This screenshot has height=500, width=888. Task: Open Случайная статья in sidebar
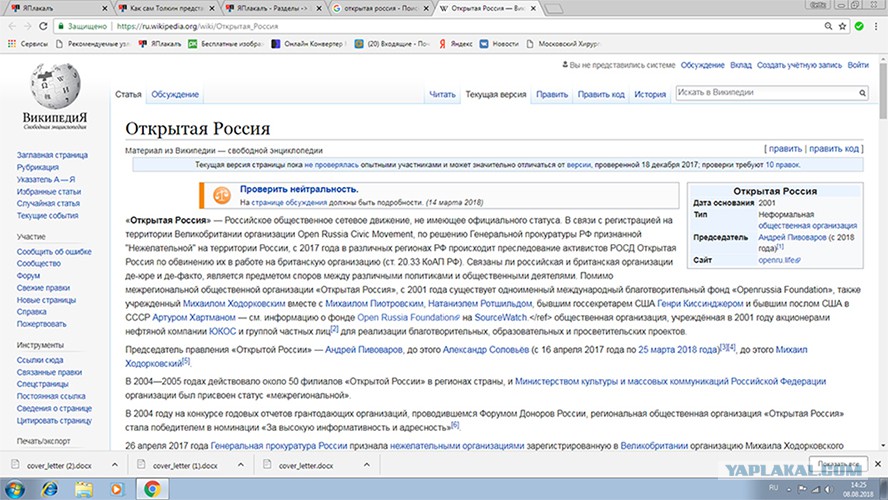pyautogui.click(x=48, y=203)
